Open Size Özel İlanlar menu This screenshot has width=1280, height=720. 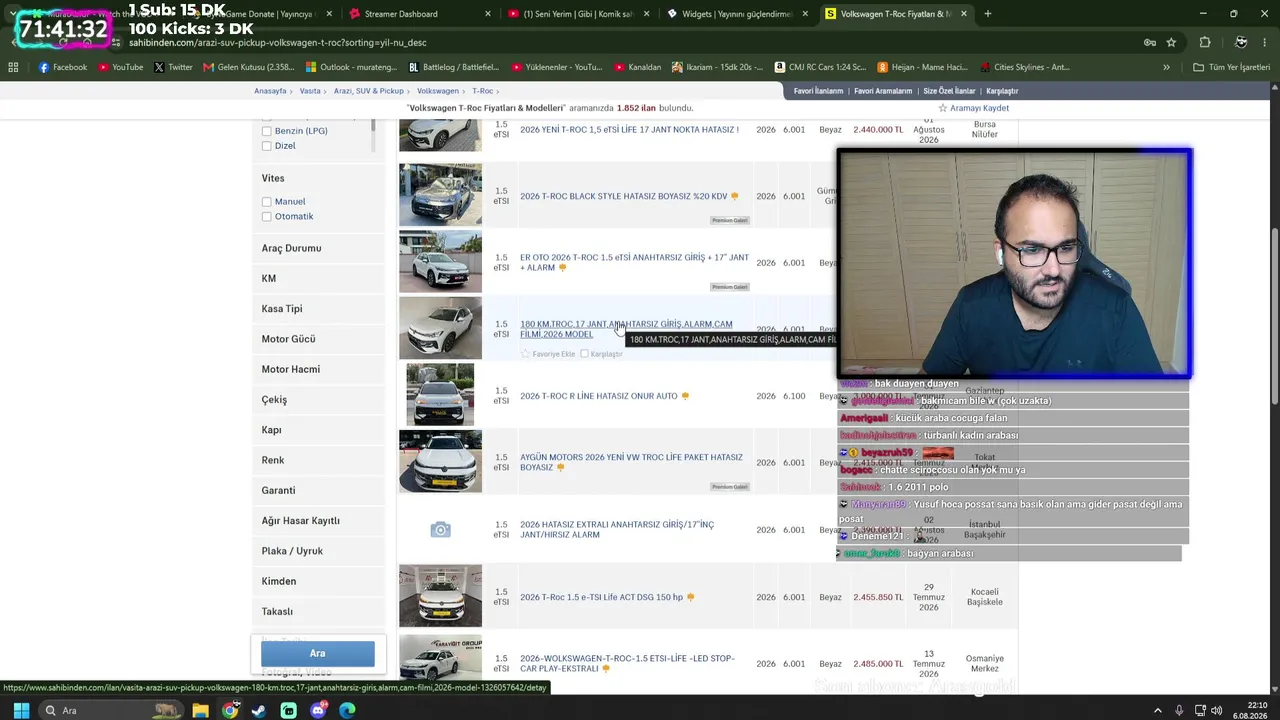949,91
